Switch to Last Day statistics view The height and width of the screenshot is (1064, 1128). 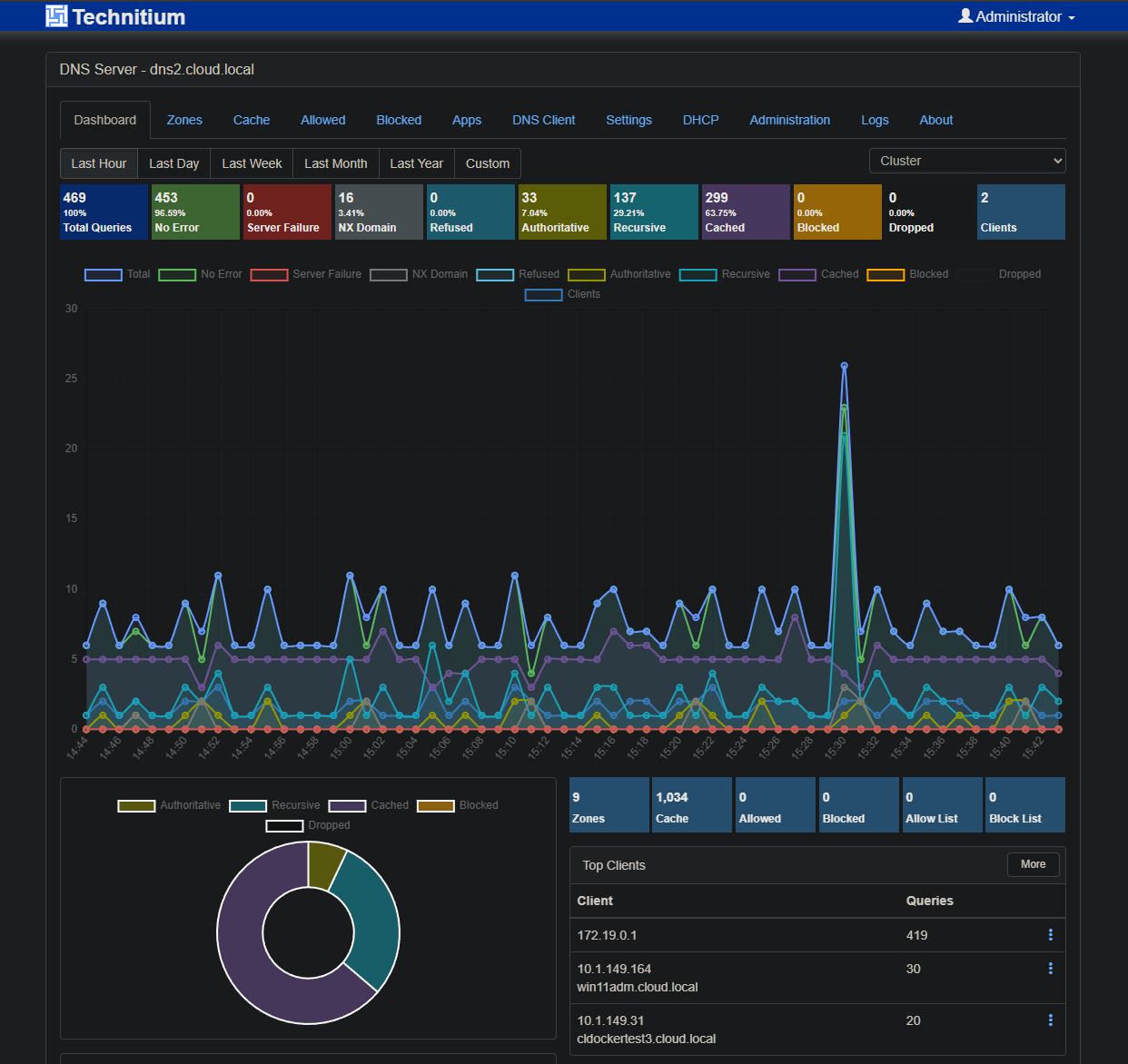pyautogui.click(x=173, y=163)
